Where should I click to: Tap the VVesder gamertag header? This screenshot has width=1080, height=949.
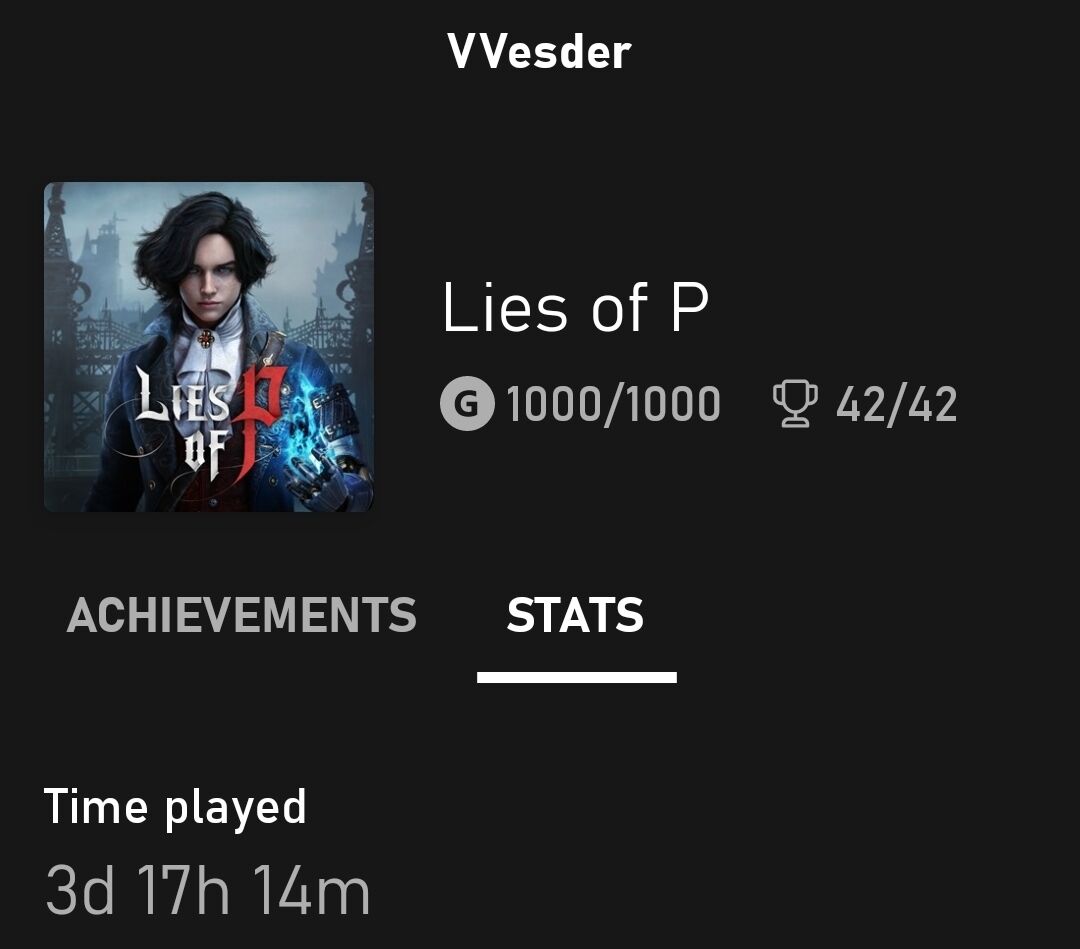pos(540,52)
